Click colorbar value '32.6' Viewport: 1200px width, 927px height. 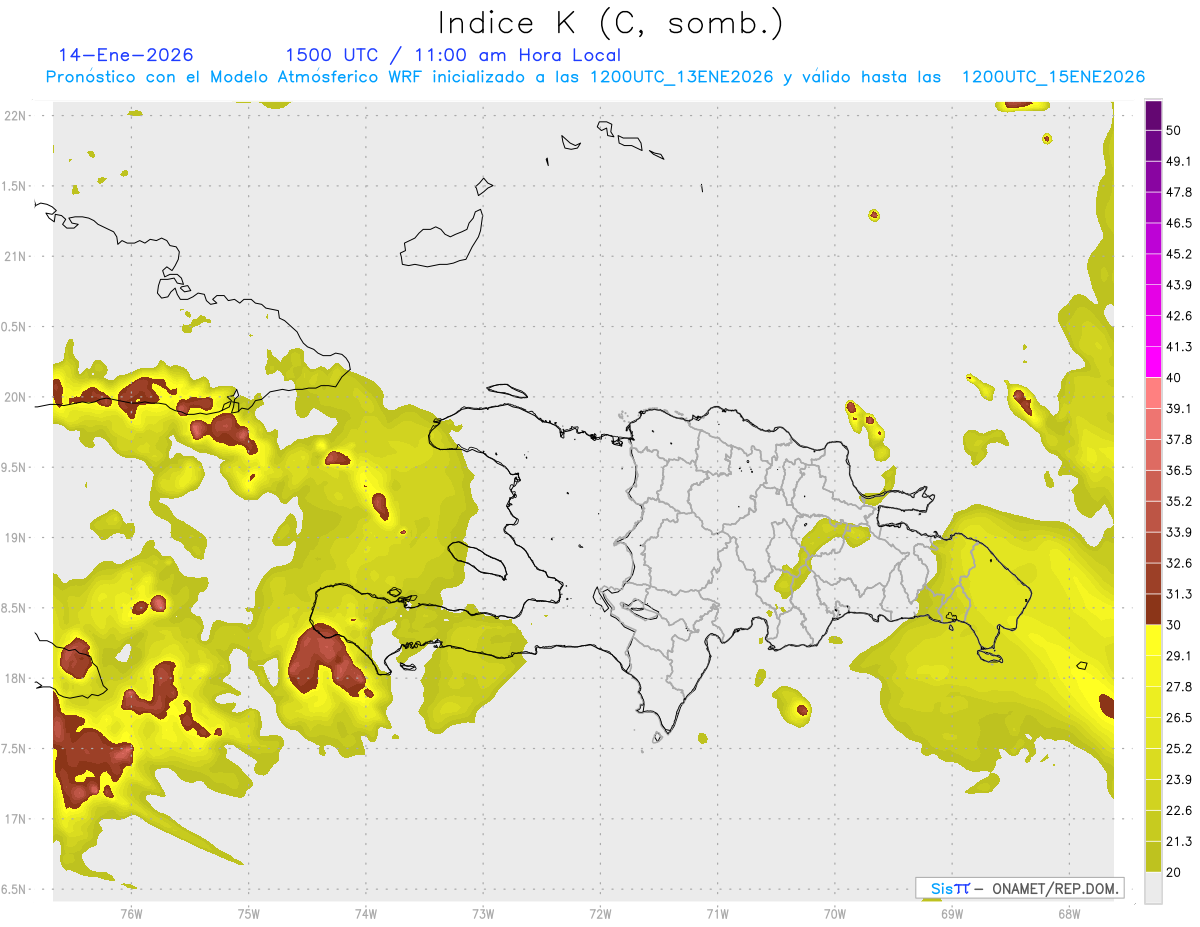tap(1179, 563)
